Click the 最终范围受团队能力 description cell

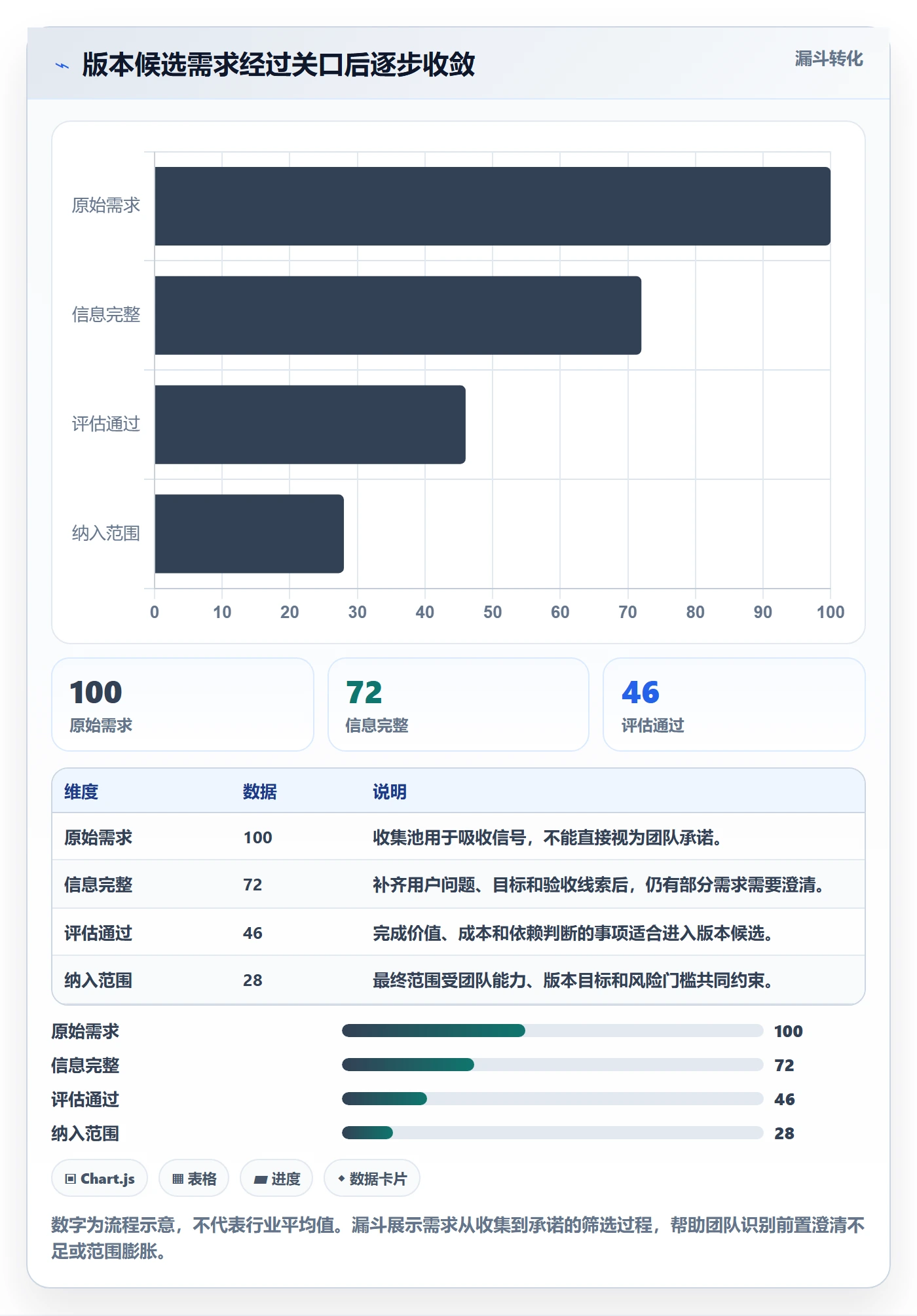[x=573, y=980]
